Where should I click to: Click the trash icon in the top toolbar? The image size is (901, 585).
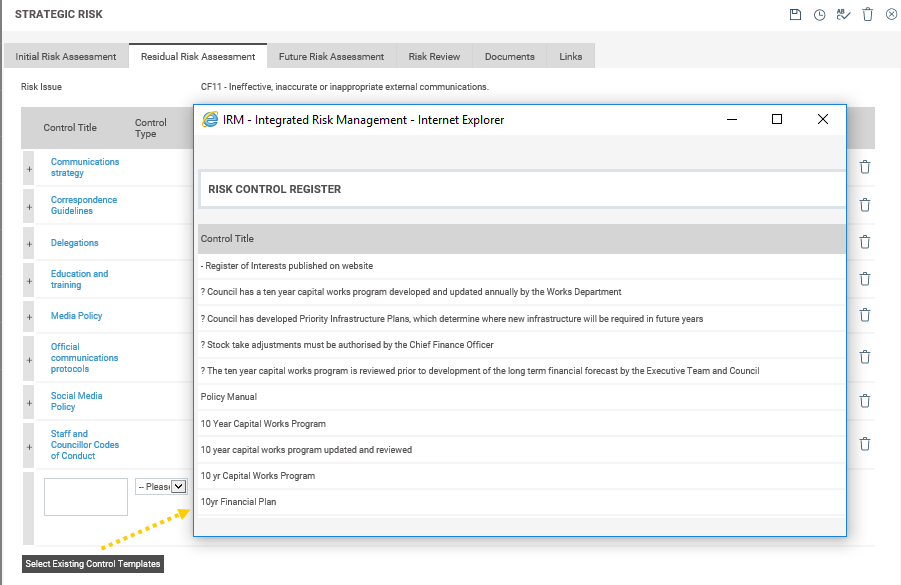coord(867,14)
